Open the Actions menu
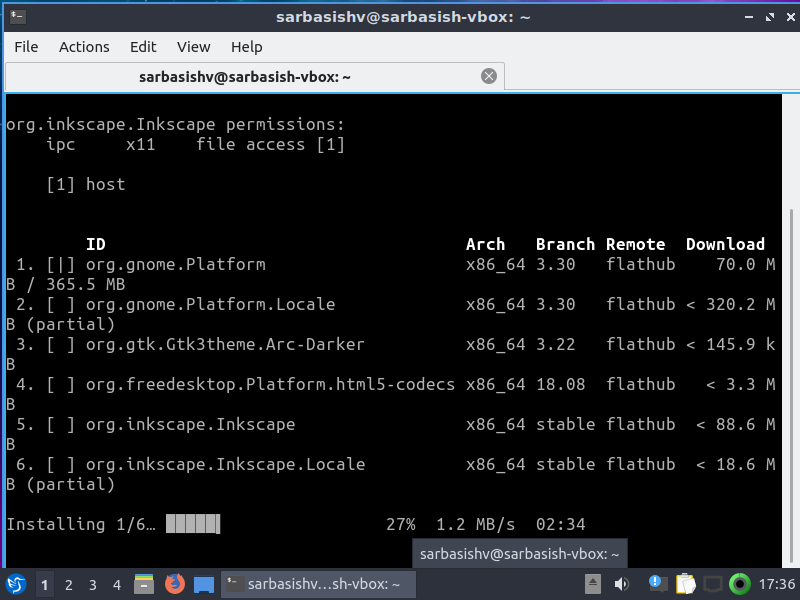The width and height of the screenshot is (800, 600). pos(84,47)
